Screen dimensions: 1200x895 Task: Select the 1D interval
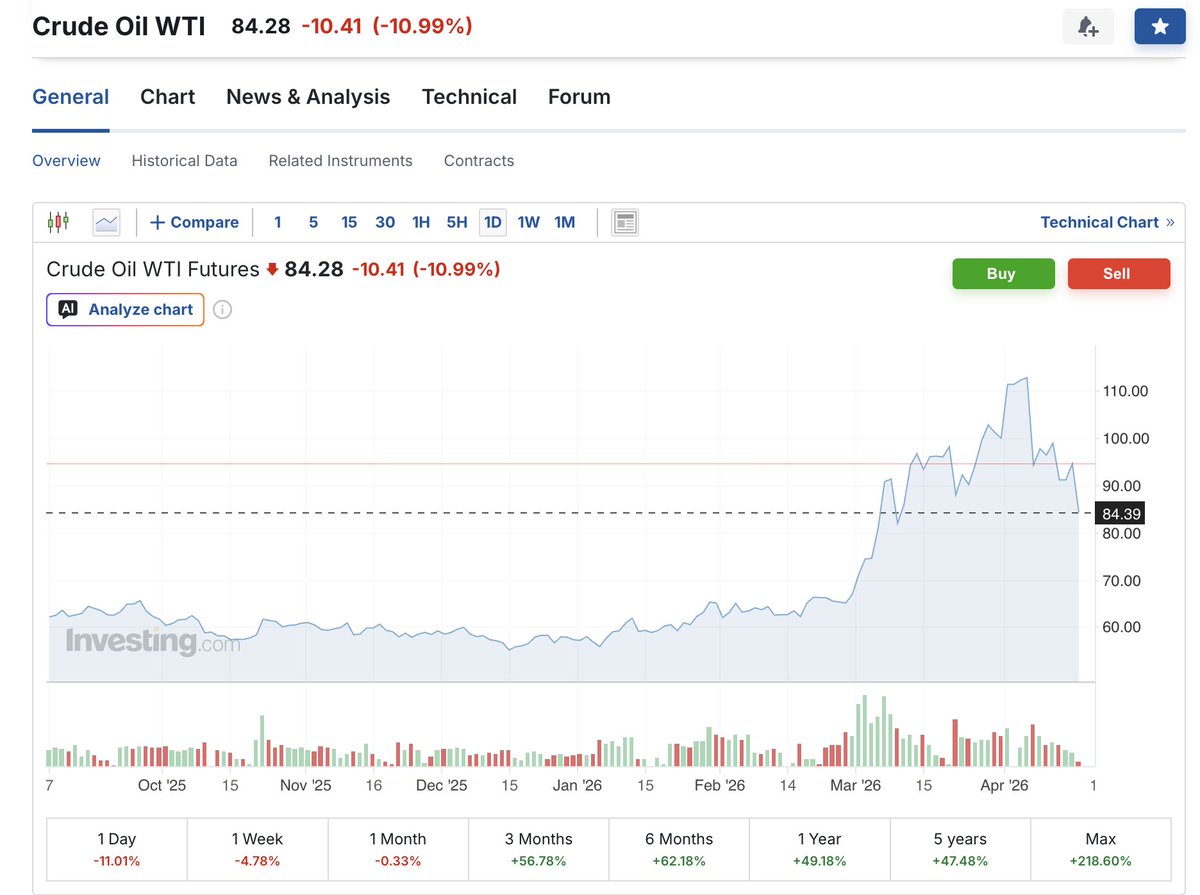(x=493, y=222)
